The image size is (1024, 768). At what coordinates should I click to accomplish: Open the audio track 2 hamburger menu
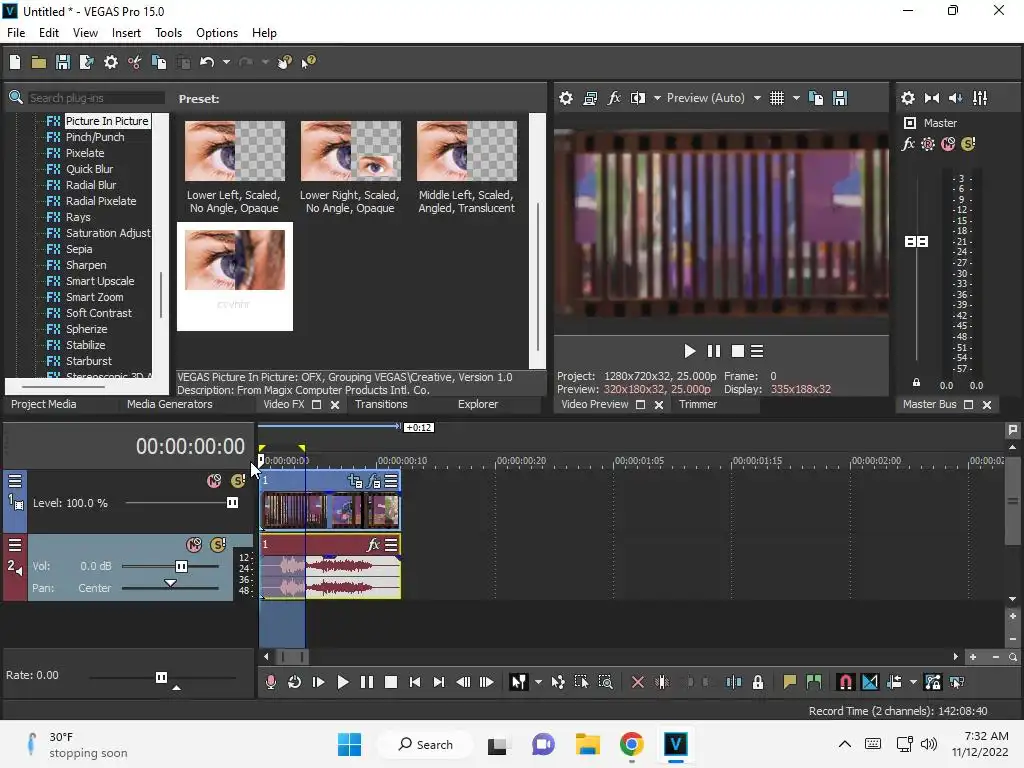[x=15, y=545]
